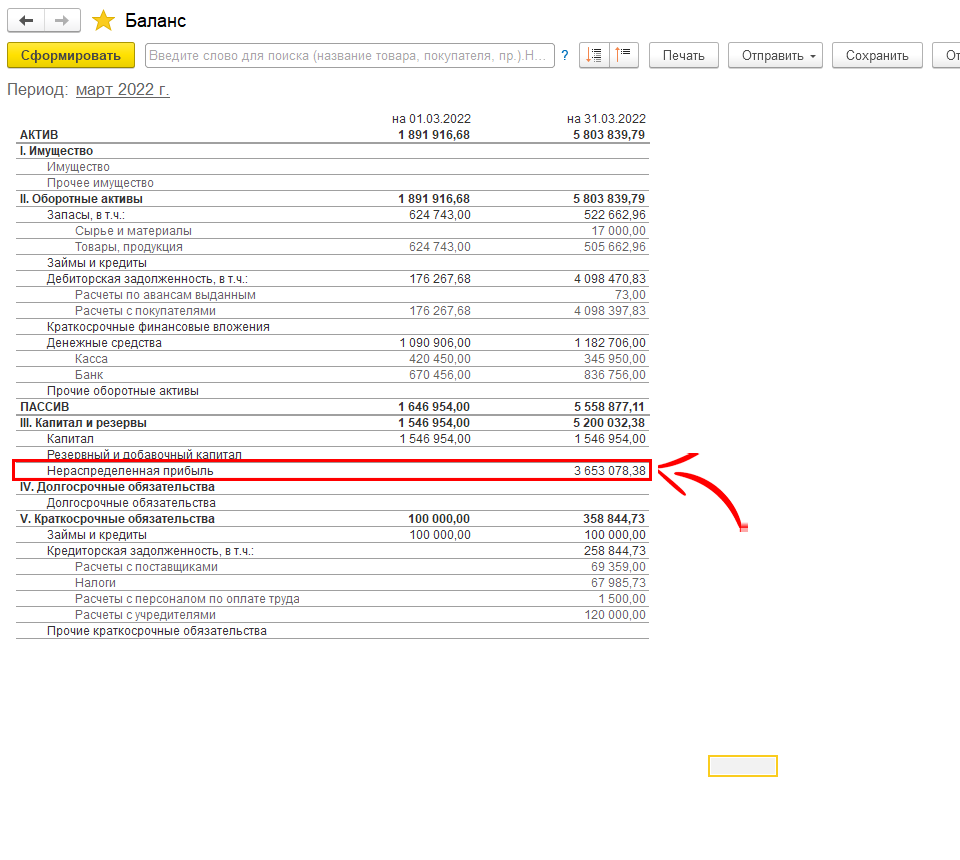Image resolution: width=960 pixels, height=860 pixels.
Task: Focus the search text field
Action: [349, 55]
